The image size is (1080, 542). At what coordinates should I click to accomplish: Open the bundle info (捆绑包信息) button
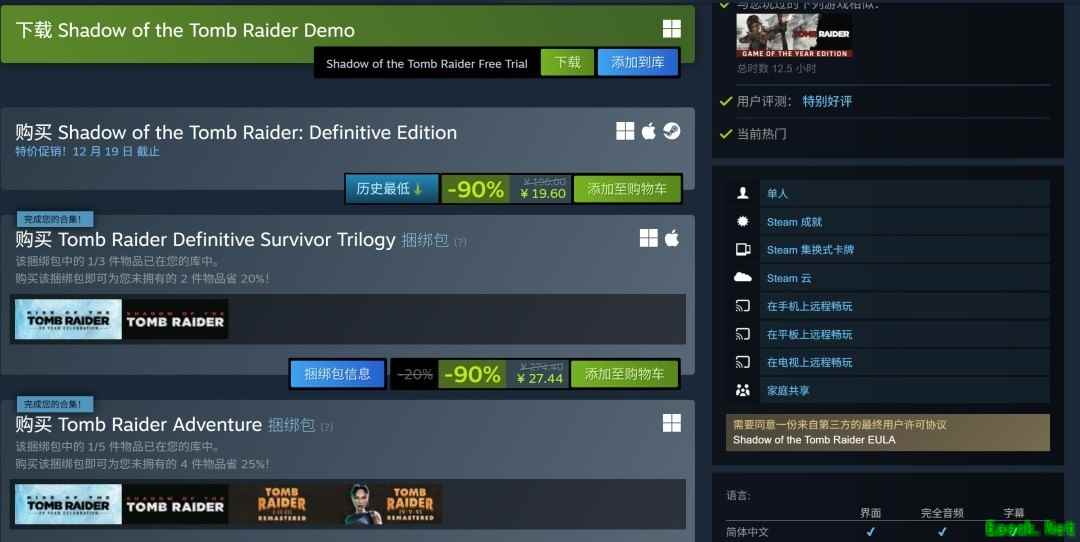point(338,374)
